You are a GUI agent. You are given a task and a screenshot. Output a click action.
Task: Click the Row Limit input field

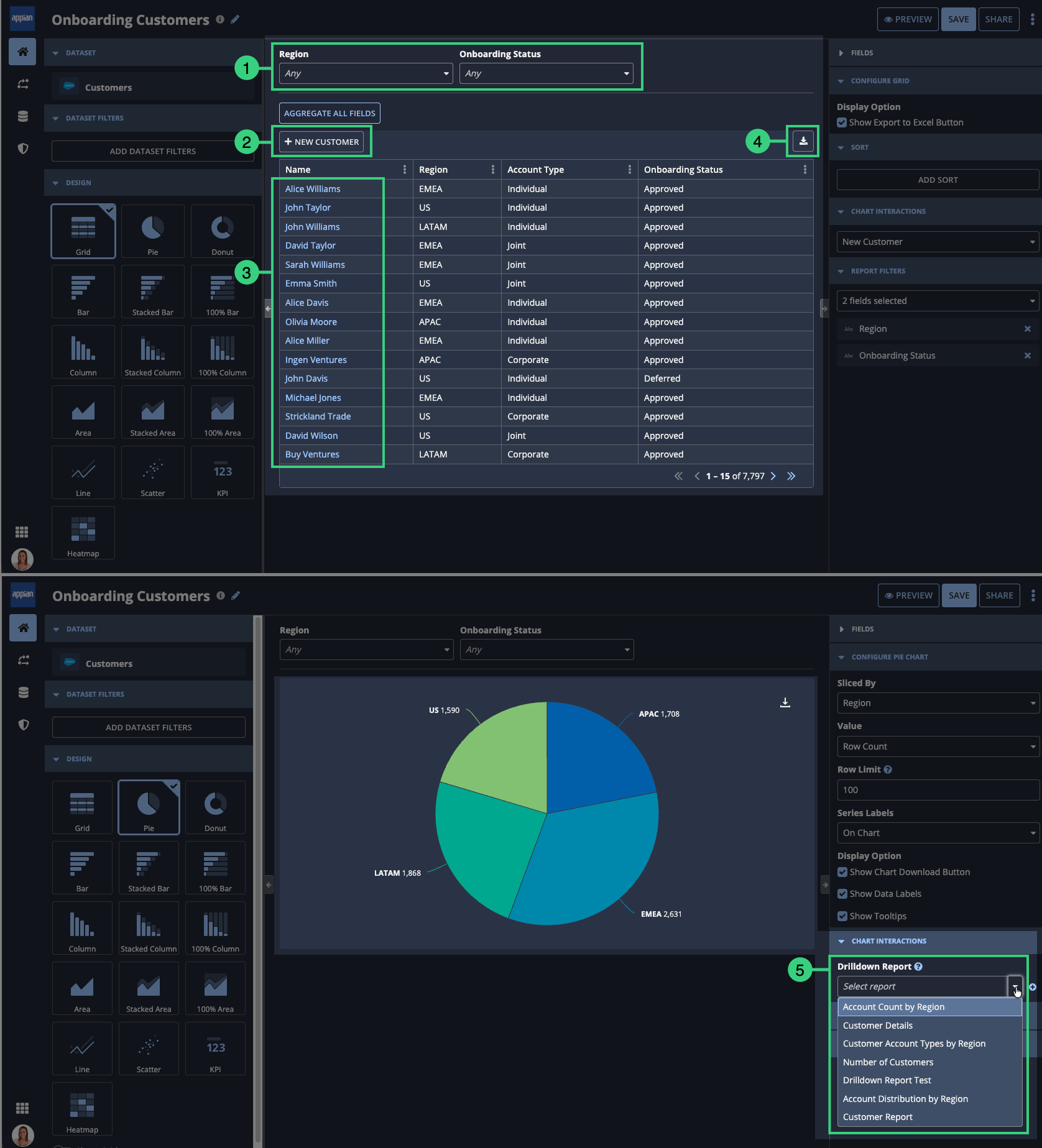coord(938,790)
